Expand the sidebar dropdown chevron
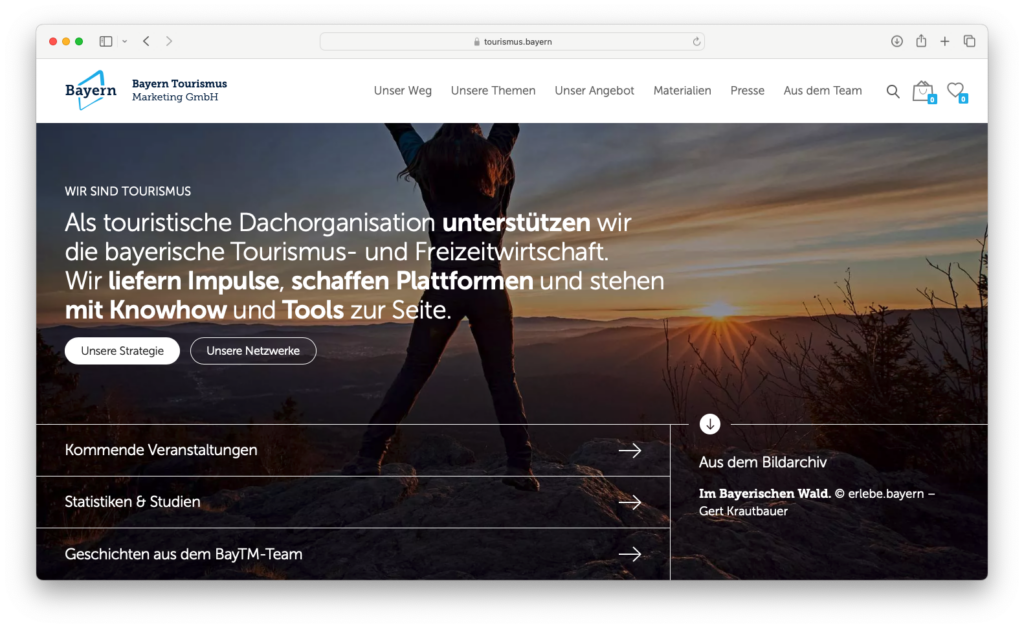Viewport: 1024px width, 628px height. click(x=124, y=41)
